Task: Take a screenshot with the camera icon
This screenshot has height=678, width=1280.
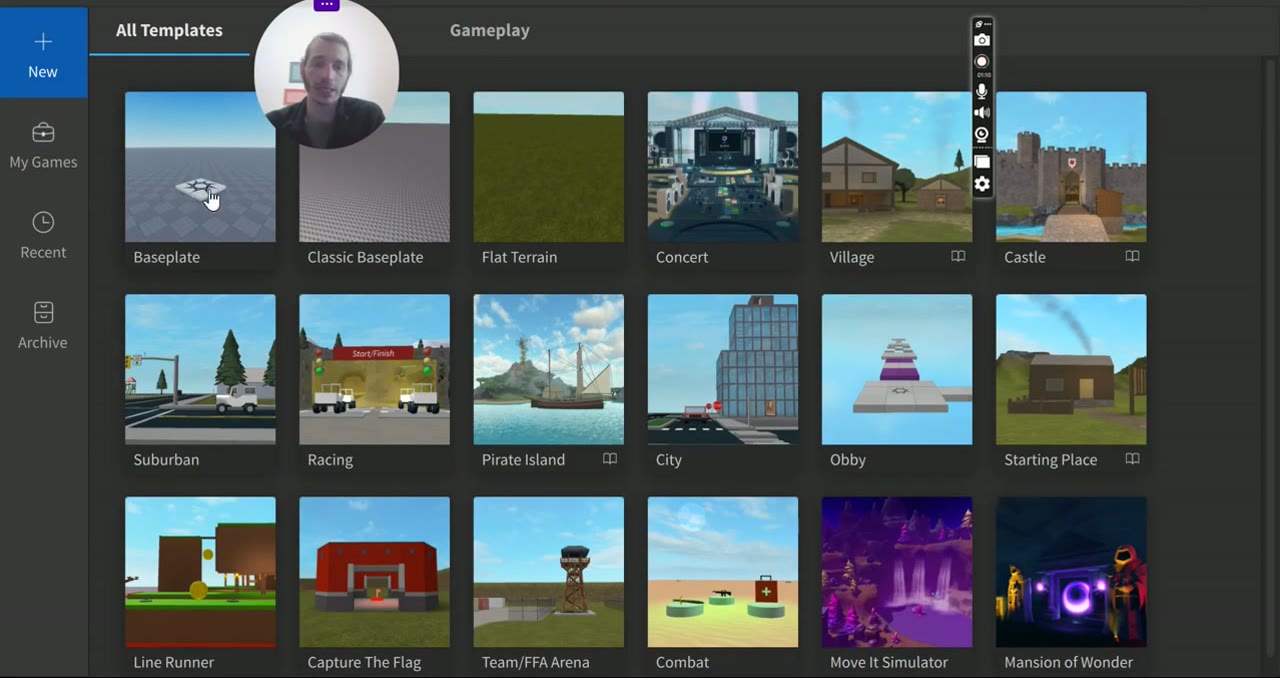Action: 982,40
